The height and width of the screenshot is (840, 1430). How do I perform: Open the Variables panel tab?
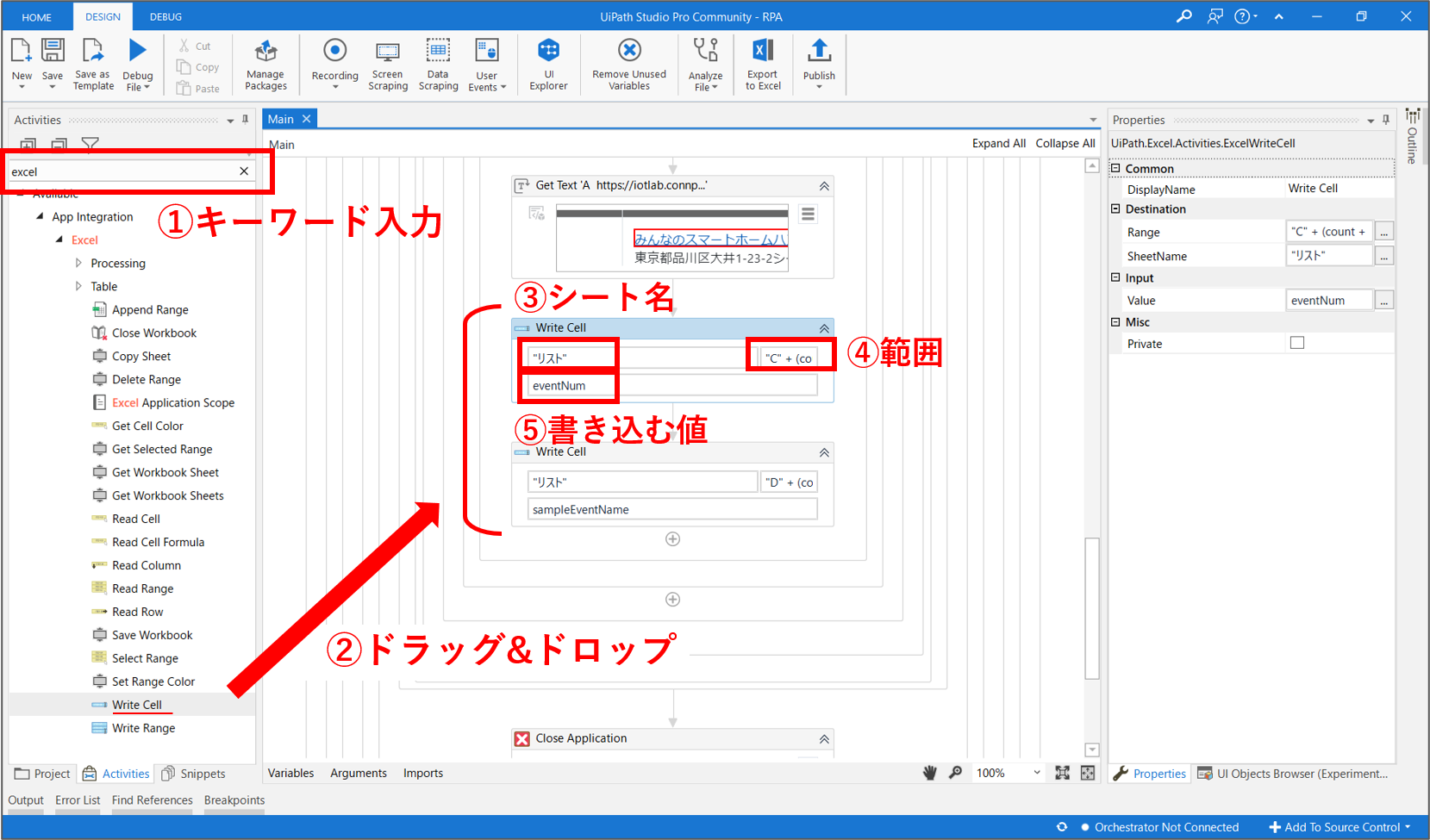(290, 773)
